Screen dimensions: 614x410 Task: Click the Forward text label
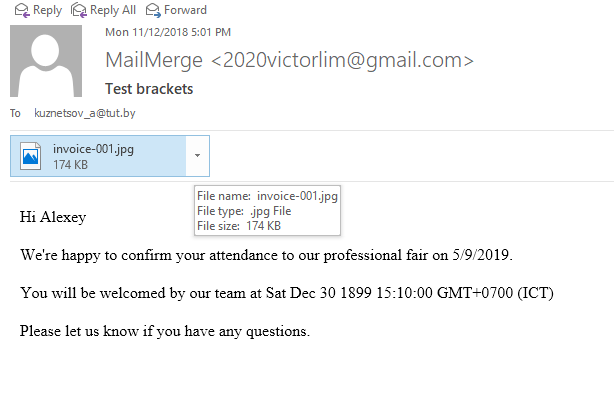(x=185, y=10)
